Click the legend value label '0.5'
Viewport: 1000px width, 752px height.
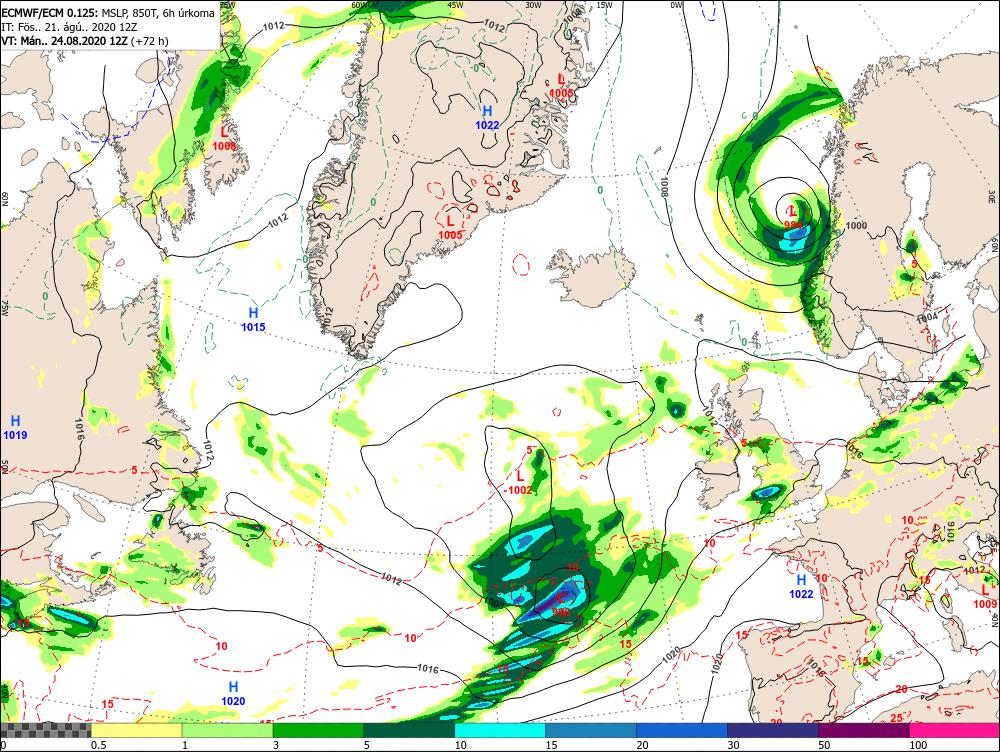pos(98,745)
